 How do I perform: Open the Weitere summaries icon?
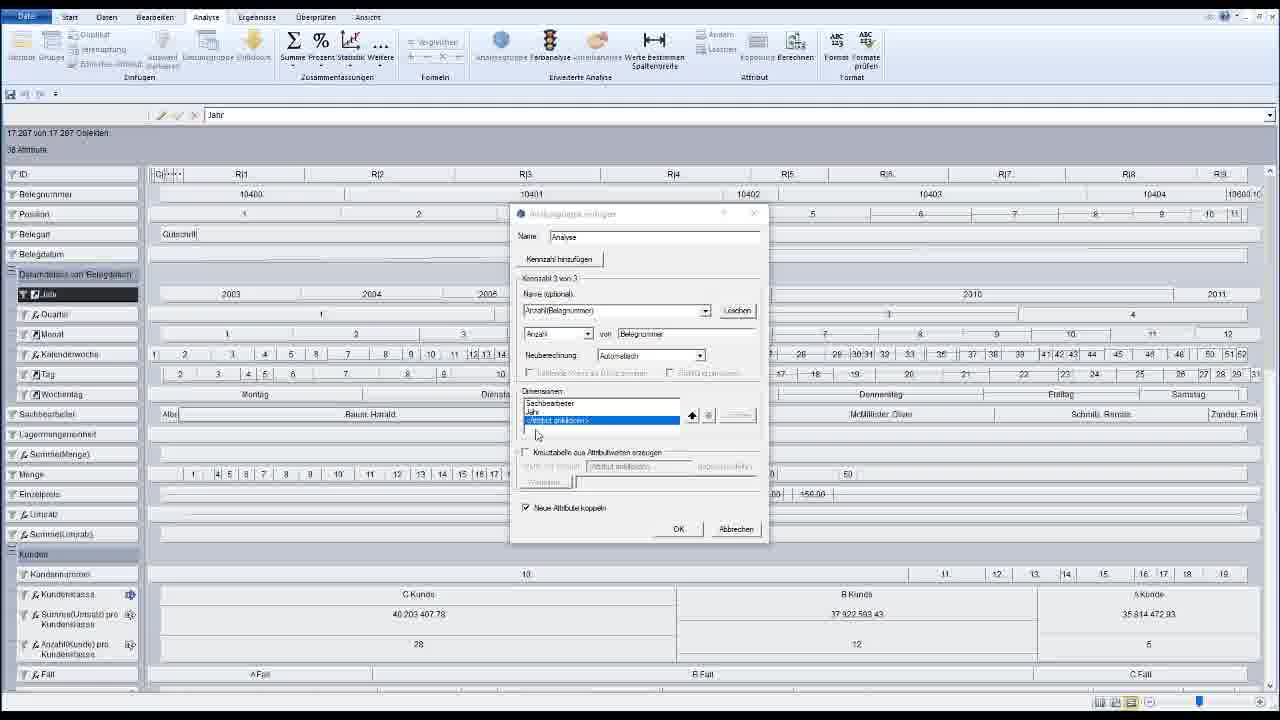[x=381, y=44]
